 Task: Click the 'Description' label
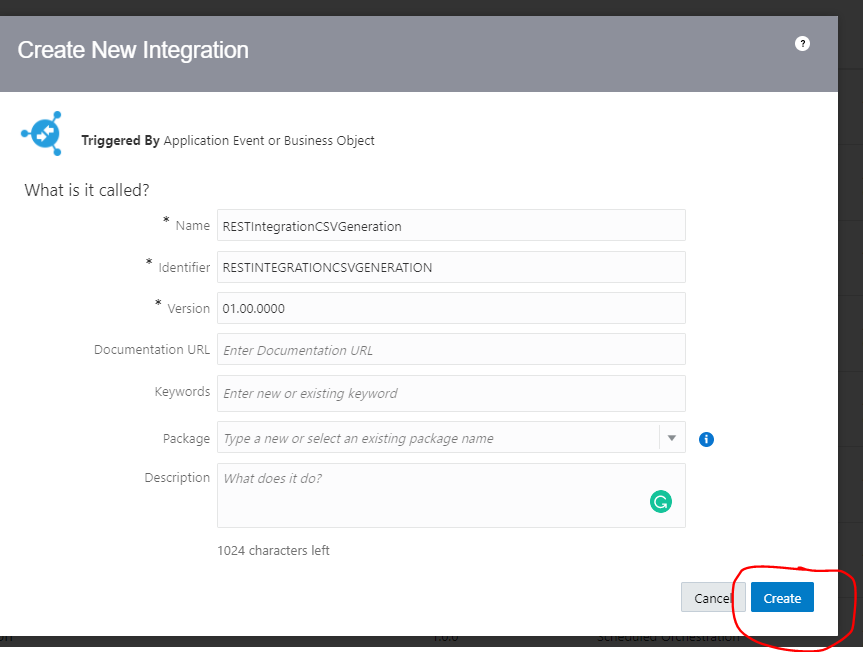(x=177, y=478)
